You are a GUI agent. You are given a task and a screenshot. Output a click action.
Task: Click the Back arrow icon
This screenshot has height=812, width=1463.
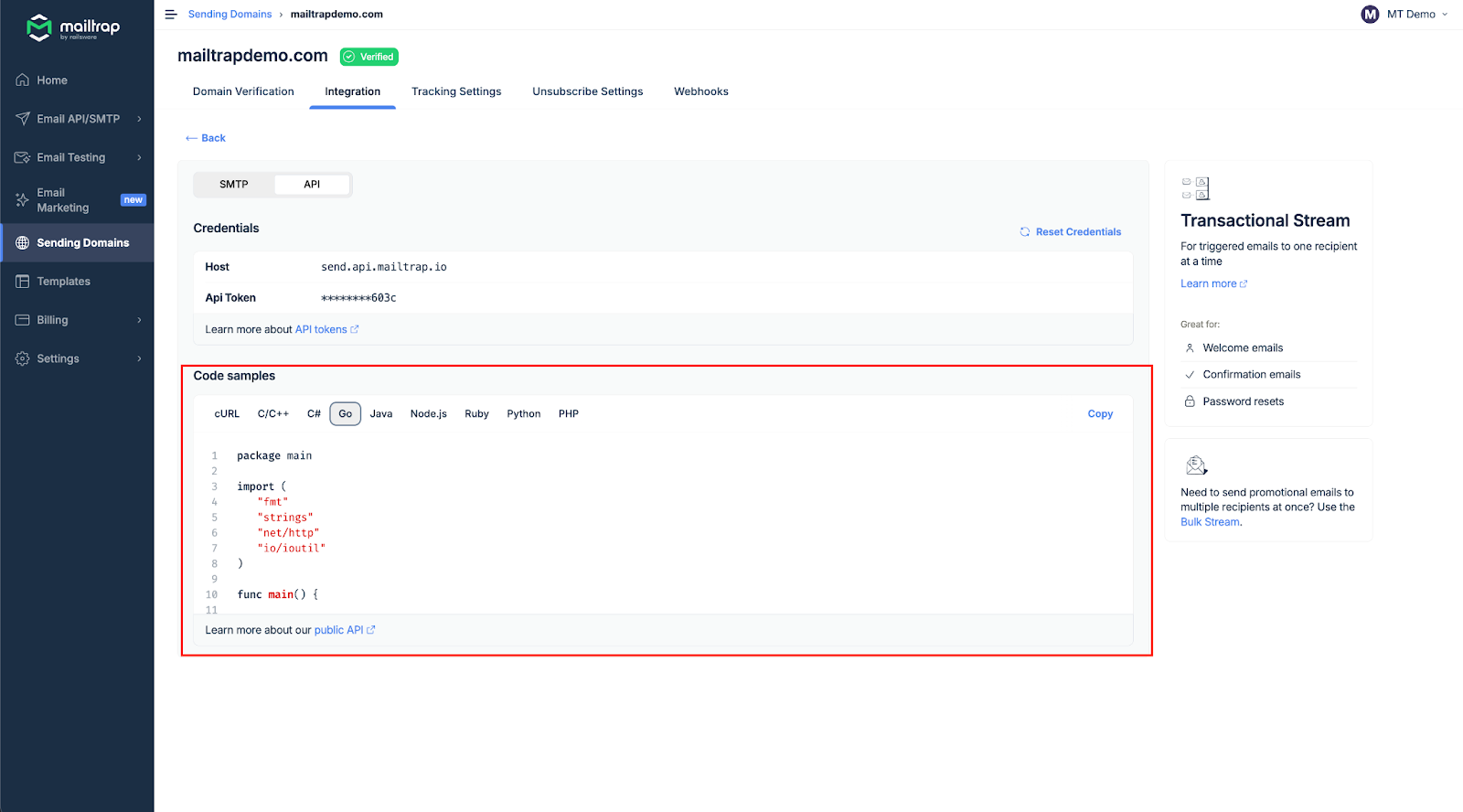(191, 138)
